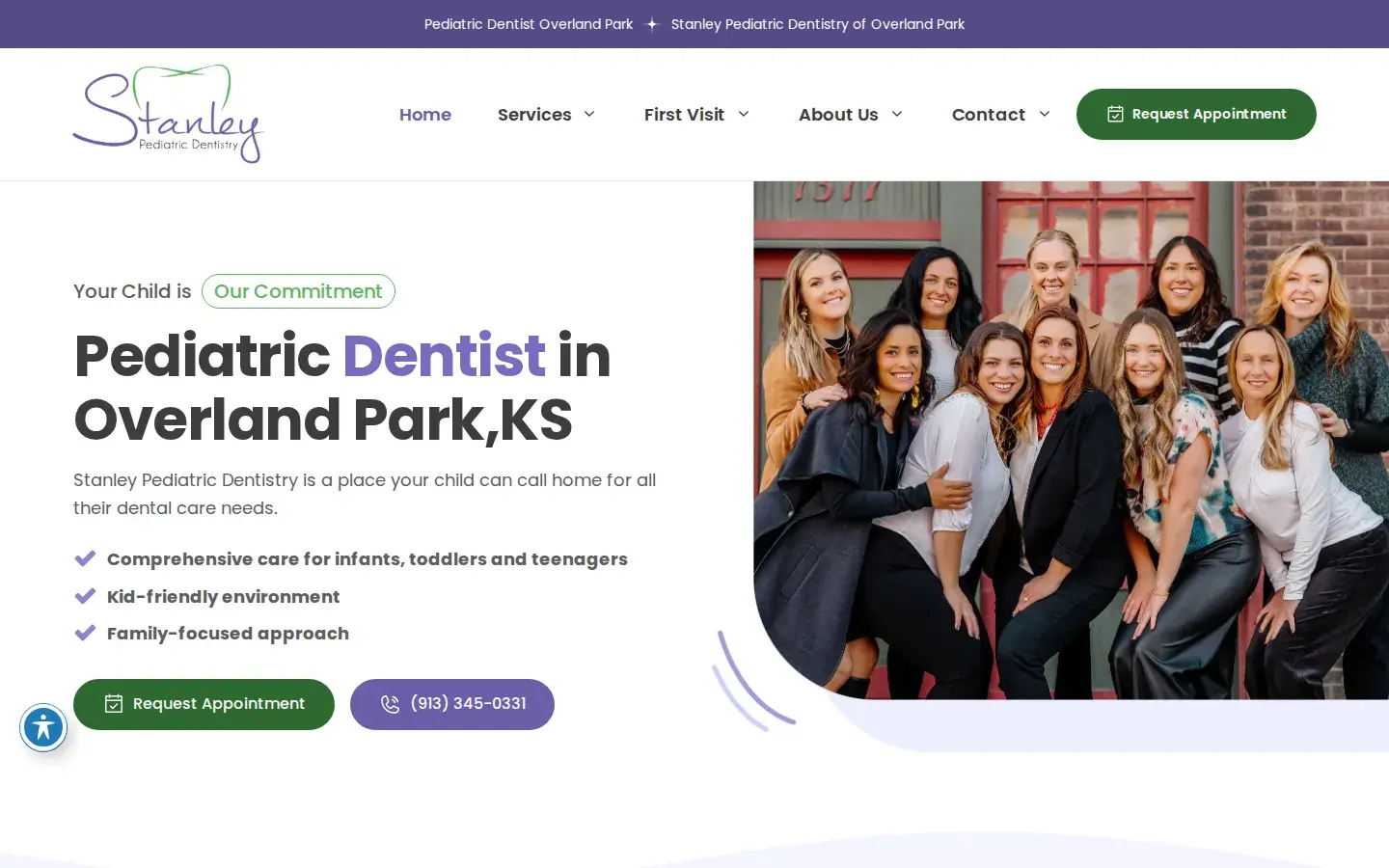Screen dimensions: 1389x868
Task: Open the Contact menu item
Action: coord(989,114)
